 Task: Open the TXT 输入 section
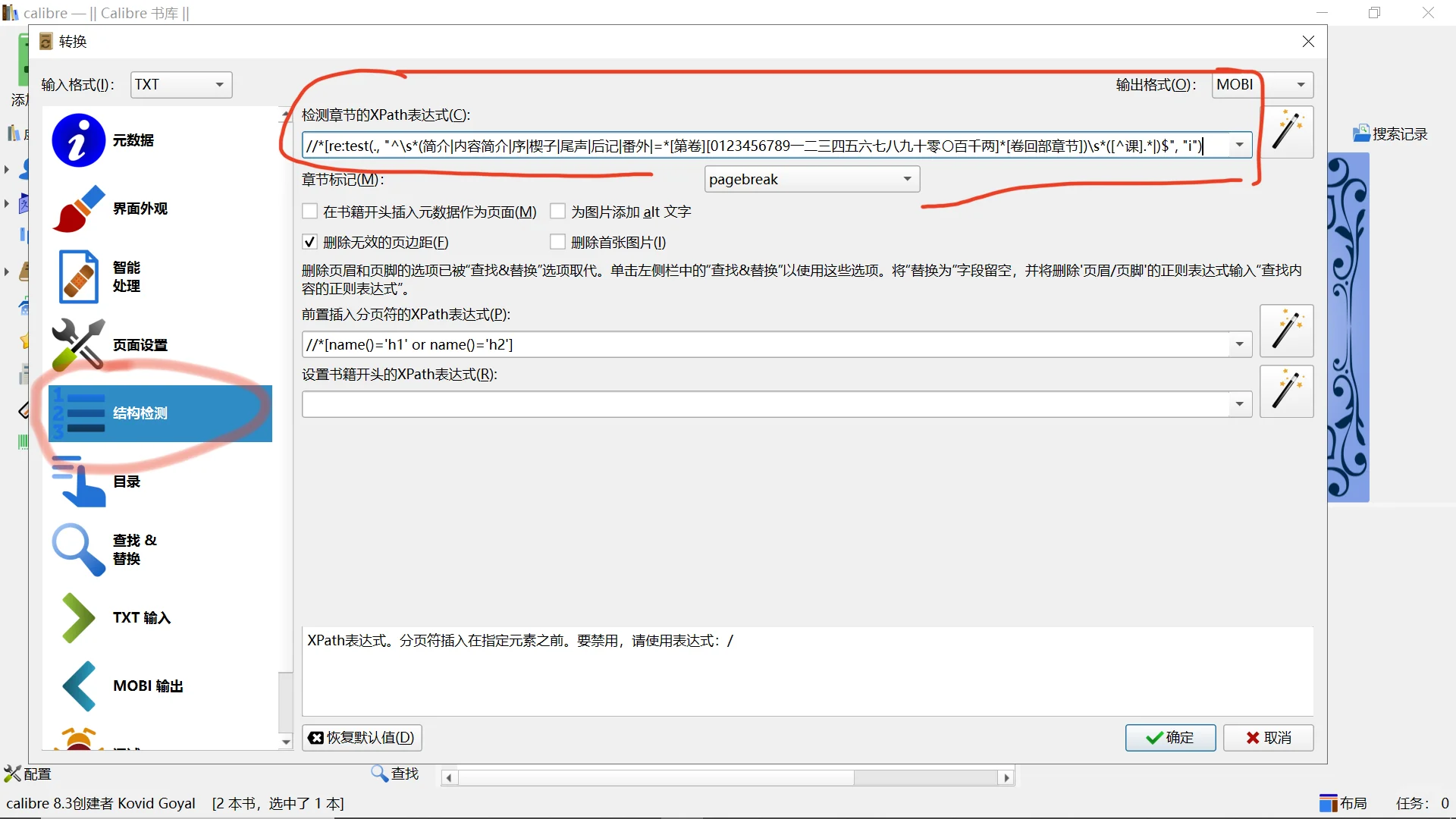pos(160,618)
